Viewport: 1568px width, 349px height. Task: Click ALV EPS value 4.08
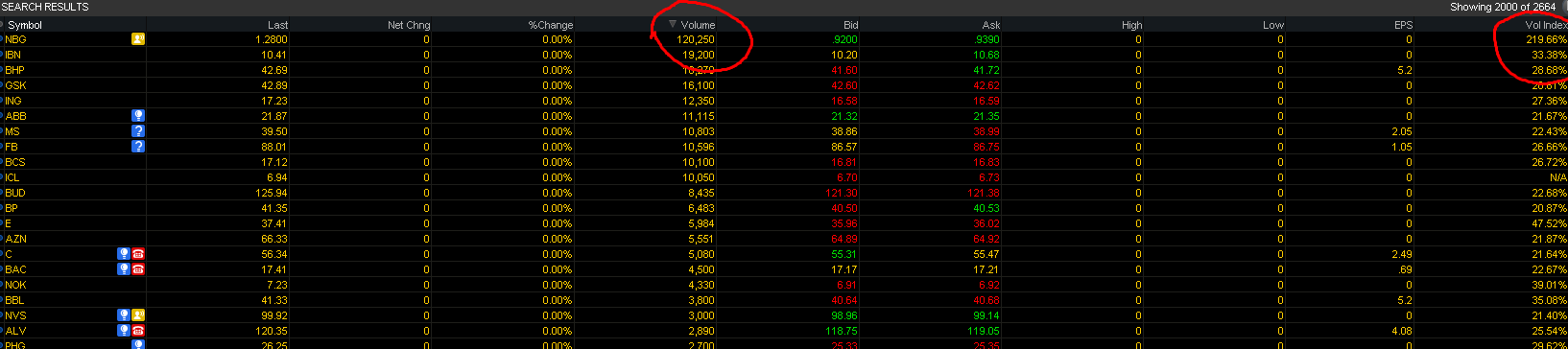click(1403, 331)
